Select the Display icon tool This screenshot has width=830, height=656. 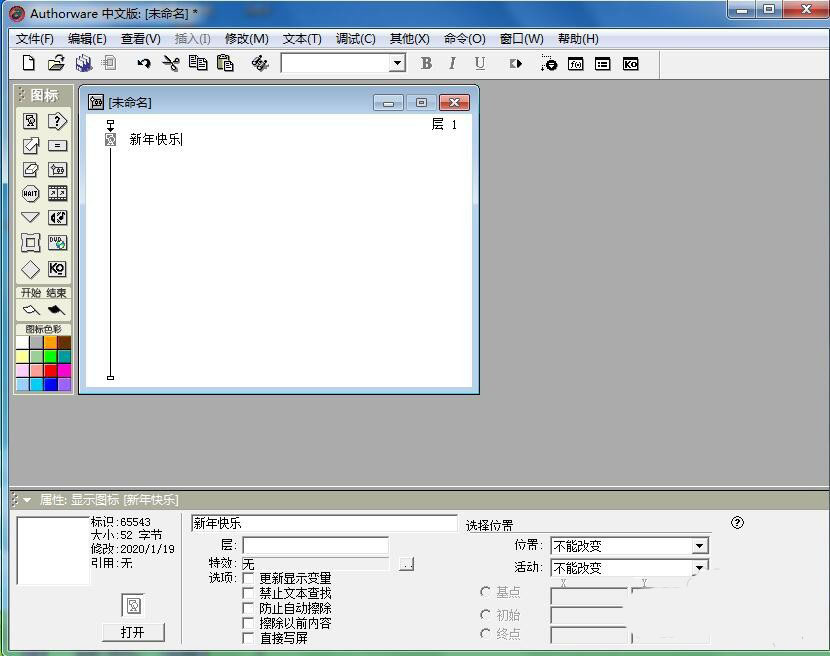30,120
